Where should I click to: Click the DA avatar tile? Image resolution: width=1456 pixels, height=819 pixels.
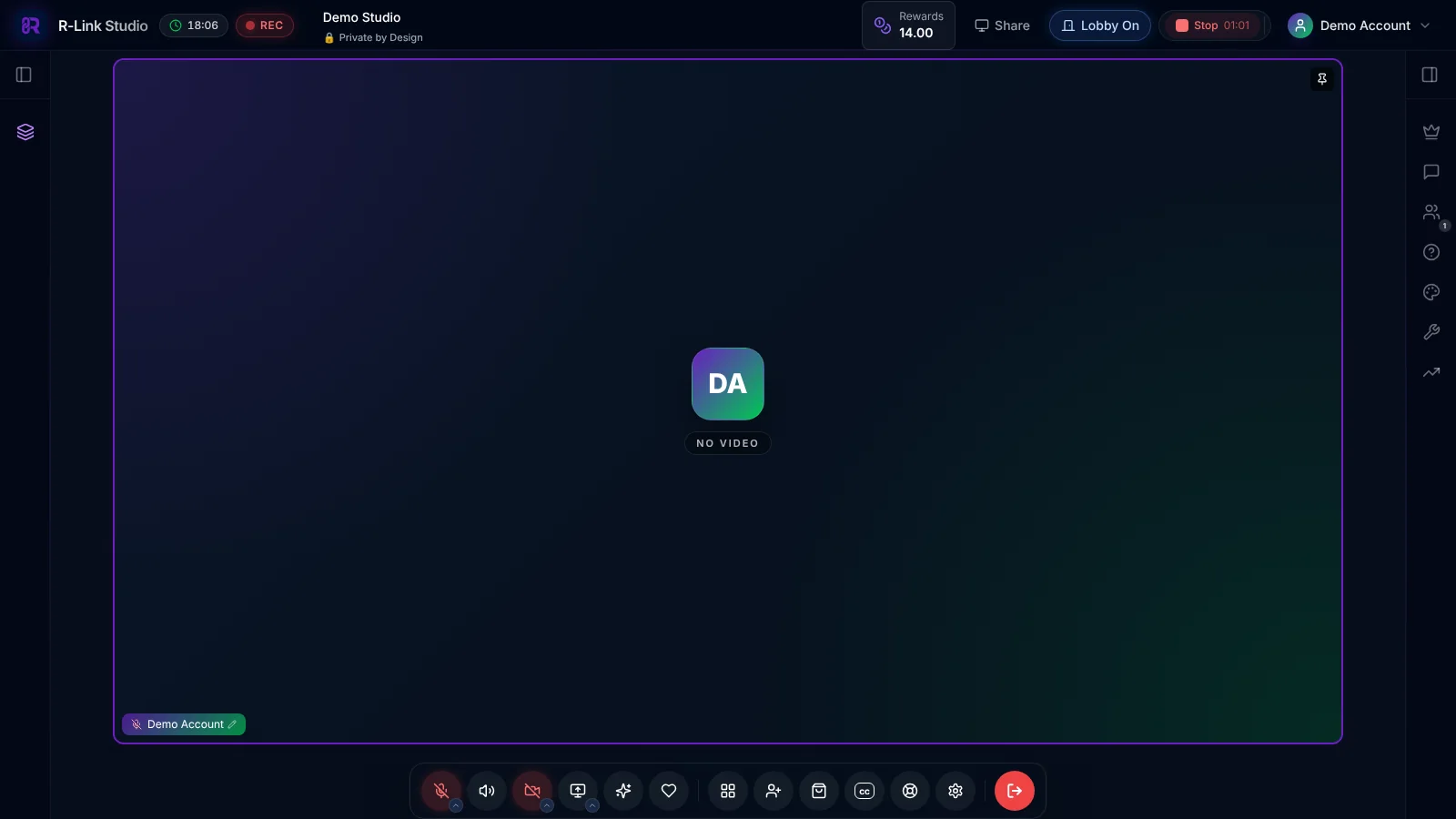728,384
